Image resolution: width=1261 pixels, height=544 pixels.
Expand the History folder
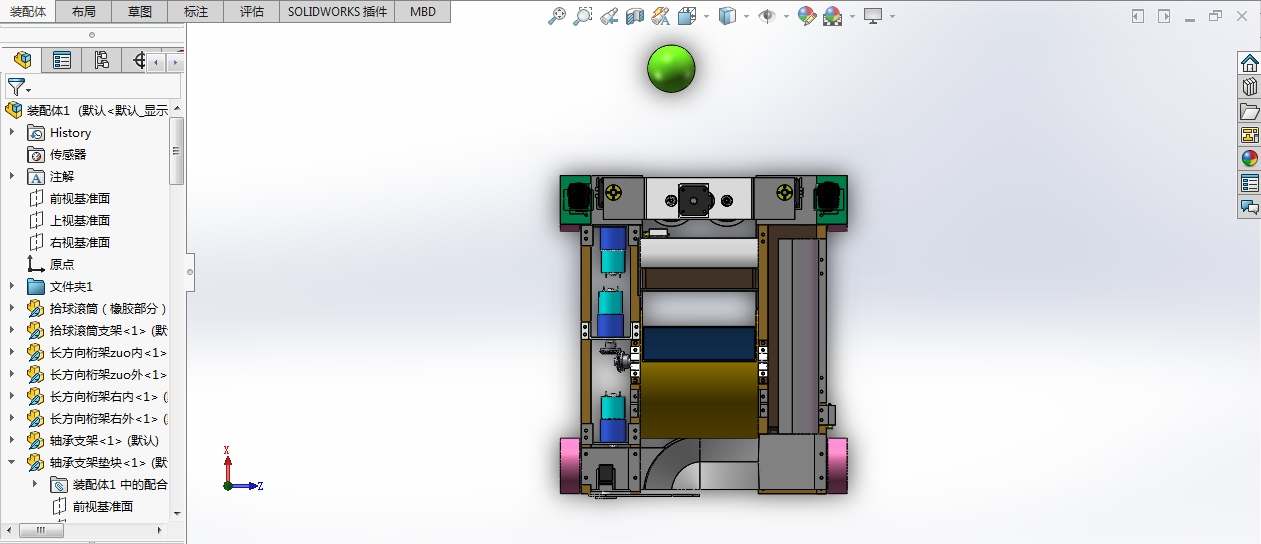pos(12,132)
